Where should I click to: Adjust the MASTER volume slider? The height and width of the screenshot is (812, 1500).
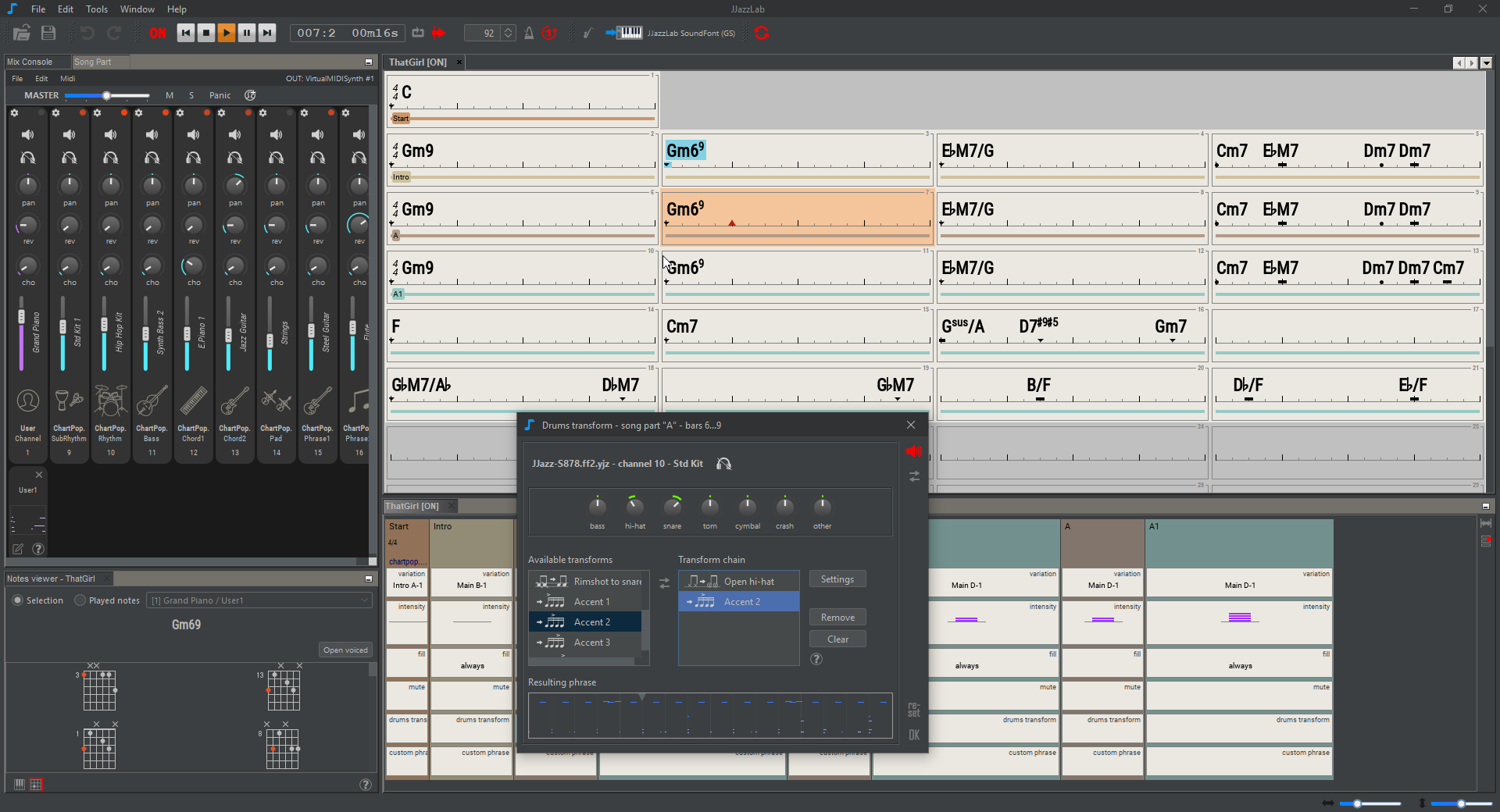pos(106,95)
